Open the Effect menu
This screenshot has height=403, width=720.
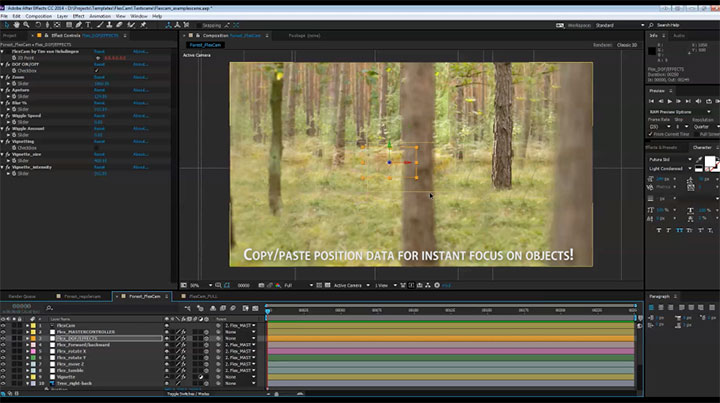pos(79,16)
